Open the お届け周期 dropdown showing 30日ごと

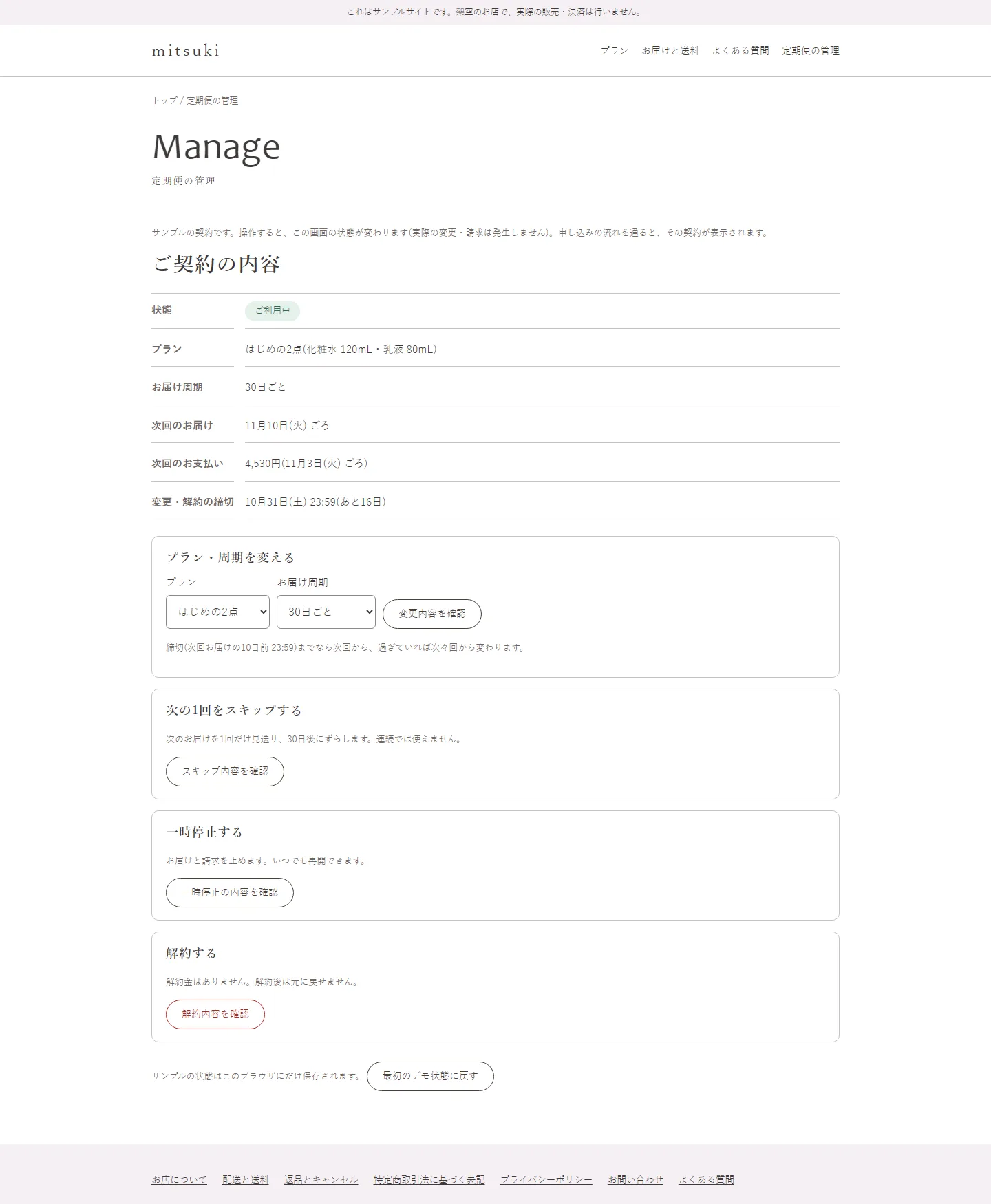(326, 612)
